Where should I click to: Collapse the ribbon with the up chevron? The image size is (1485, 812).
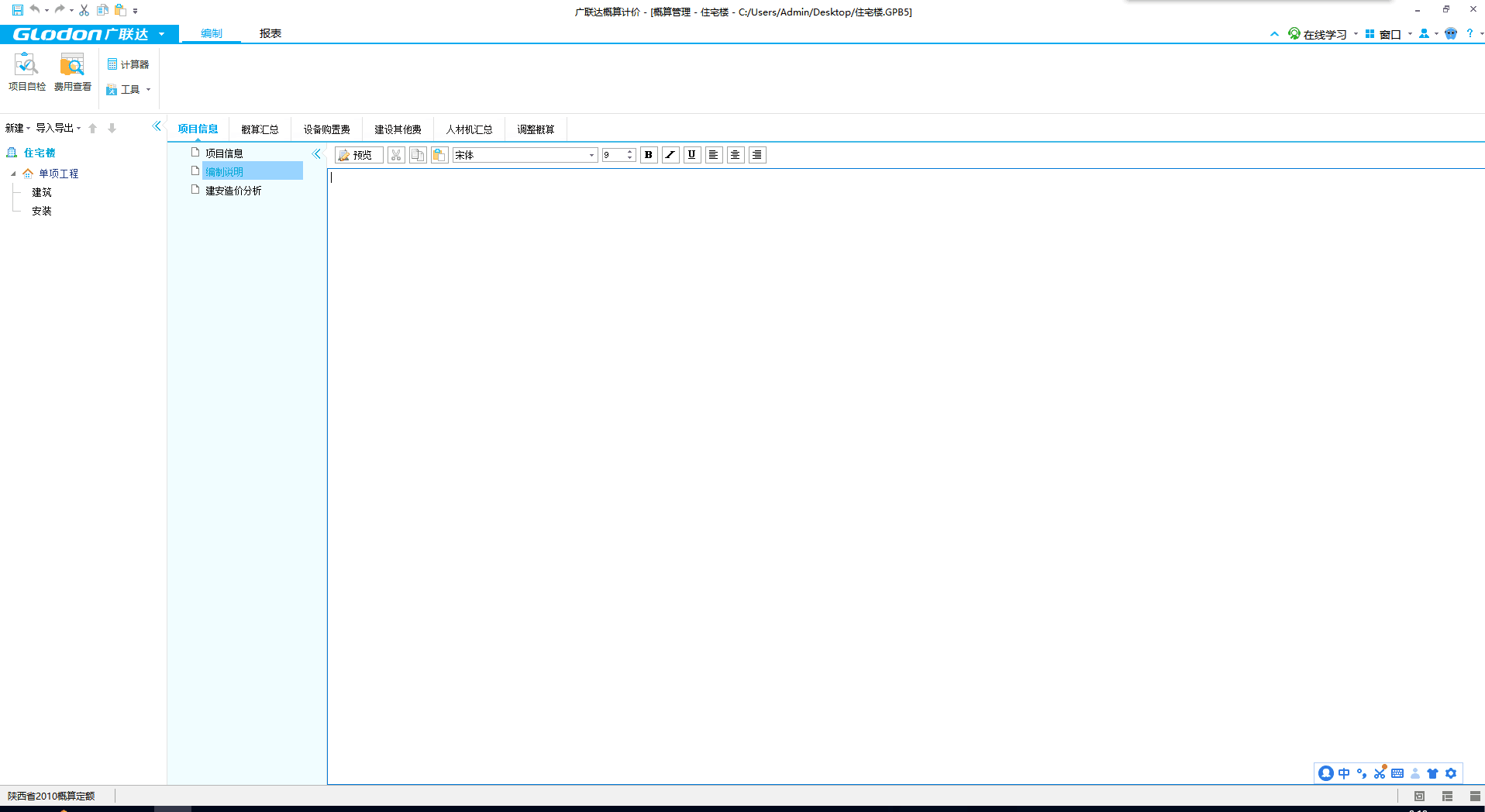[1274, 34]
